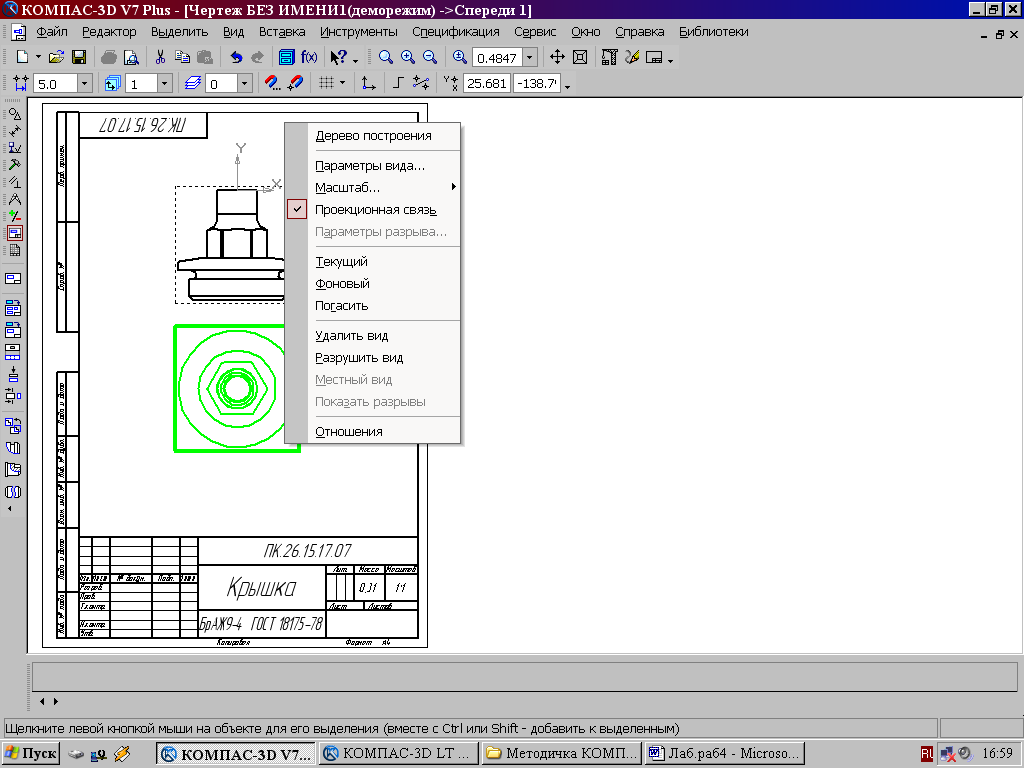
Task: Select Удалить вид in context menu
Action: pos(351,336)
